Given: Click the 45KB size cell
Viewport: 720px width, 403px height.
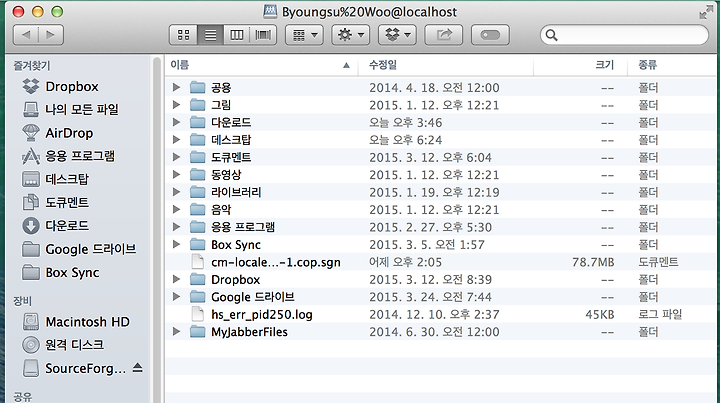Looking at the screenshot, I should [600, 314].
